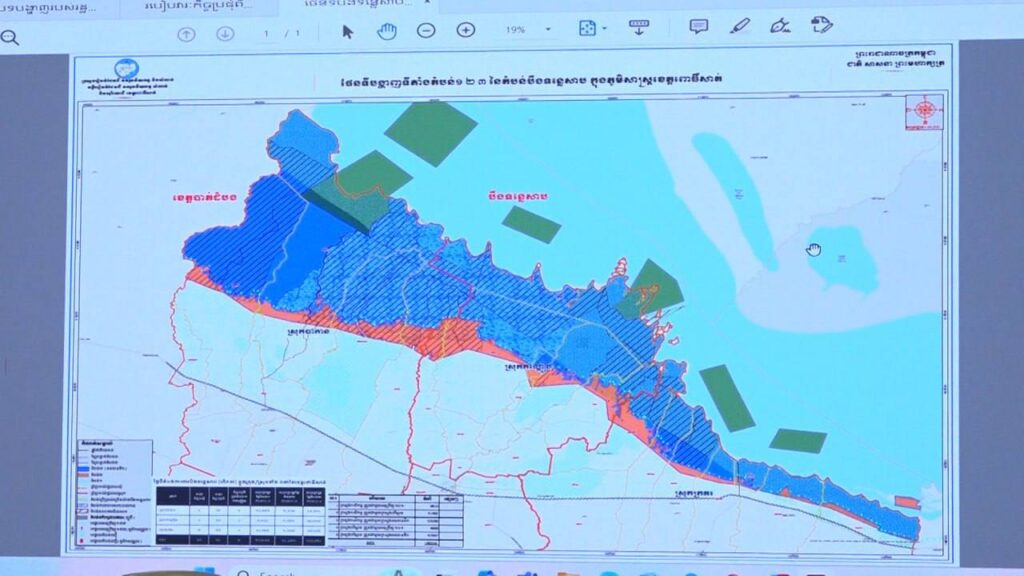The height and width of the screenshot is (576, 1024).
Task: Open the sign document tool
Action: pyautogui.click(x=780, y=25)
